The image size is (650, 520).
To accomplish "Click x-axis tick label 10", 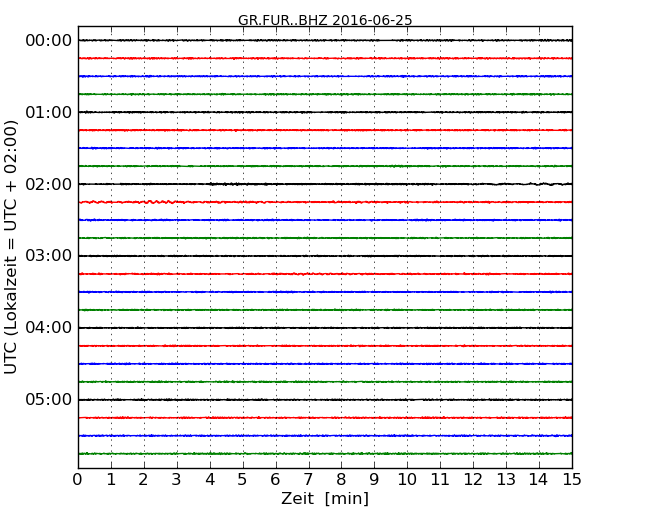I will (x=407, y=479).
